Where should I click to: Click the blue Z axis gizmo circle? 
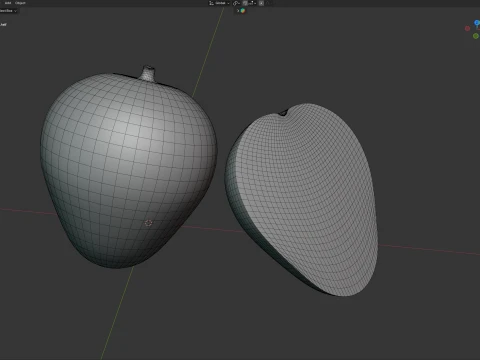coord(477,23)
